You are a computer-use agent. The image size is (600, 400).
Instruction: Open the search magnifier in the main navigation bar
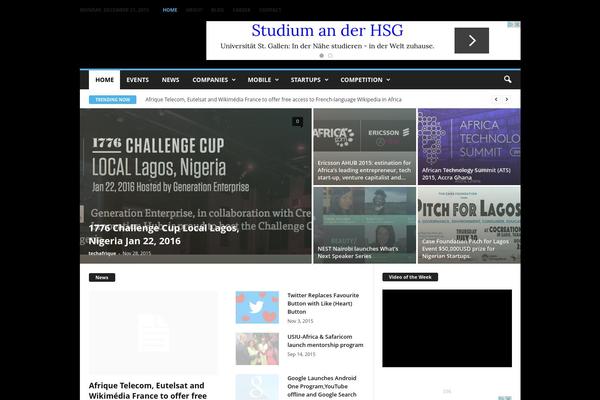(x=507, y=79)
